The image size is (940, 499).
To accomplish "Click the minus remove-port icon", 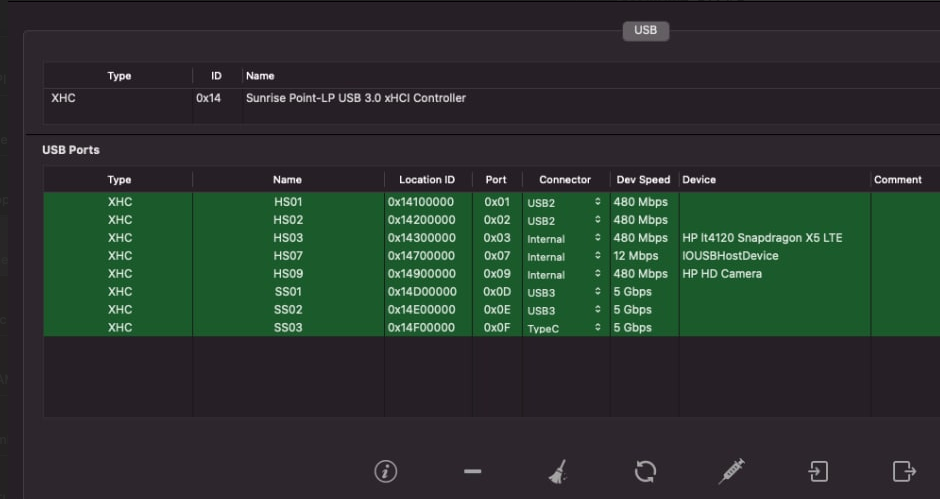I will [472, 471].
